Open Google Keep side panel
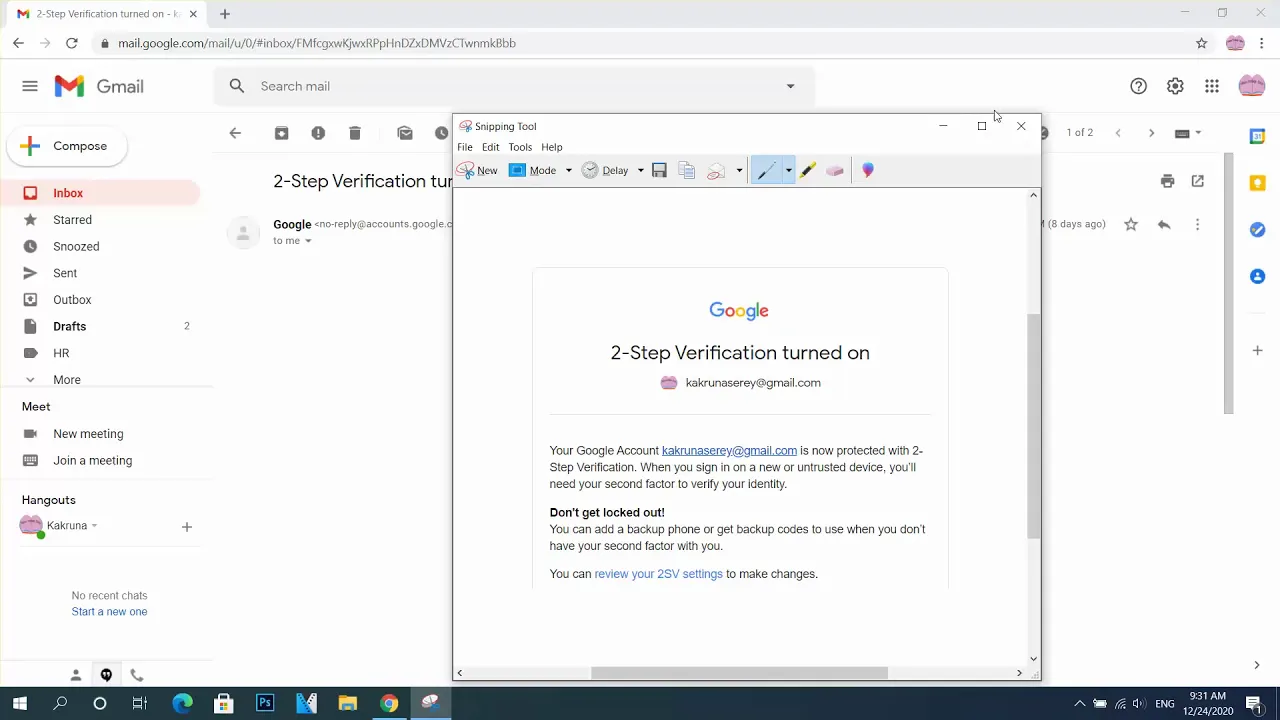Image resolution: width=1280 pixels, height=720 pixels. point(1258,183)
